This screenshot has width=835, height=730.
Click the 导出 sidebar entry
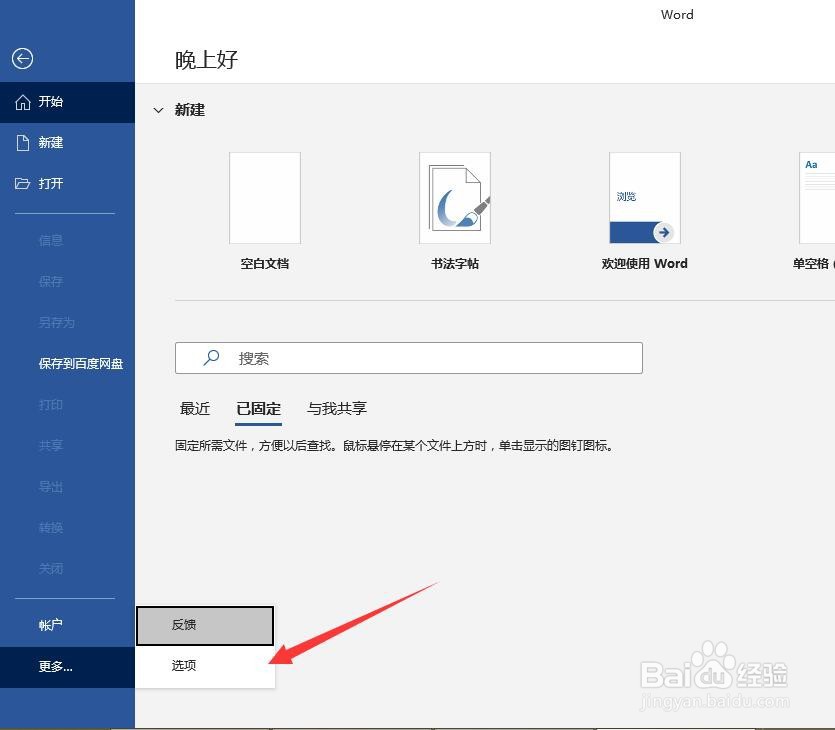coord(67,487)
